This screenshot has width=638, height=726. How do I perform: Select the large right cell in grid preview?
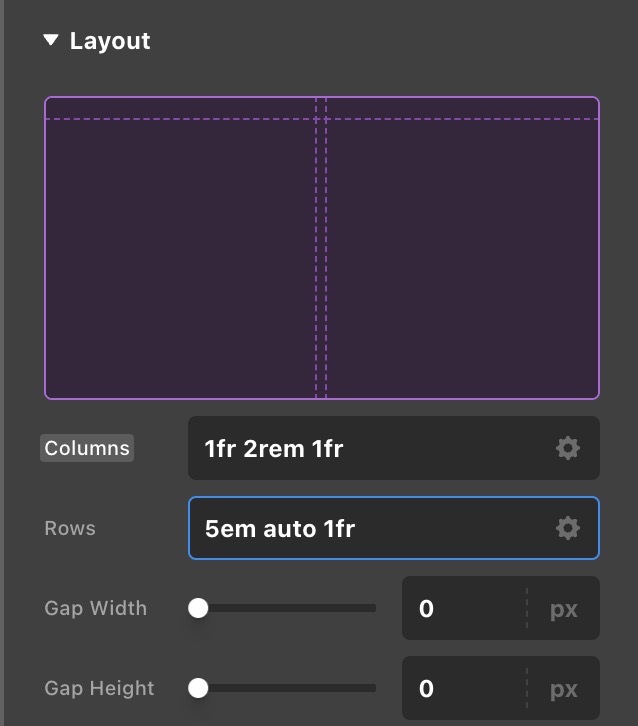click(462, 258)
